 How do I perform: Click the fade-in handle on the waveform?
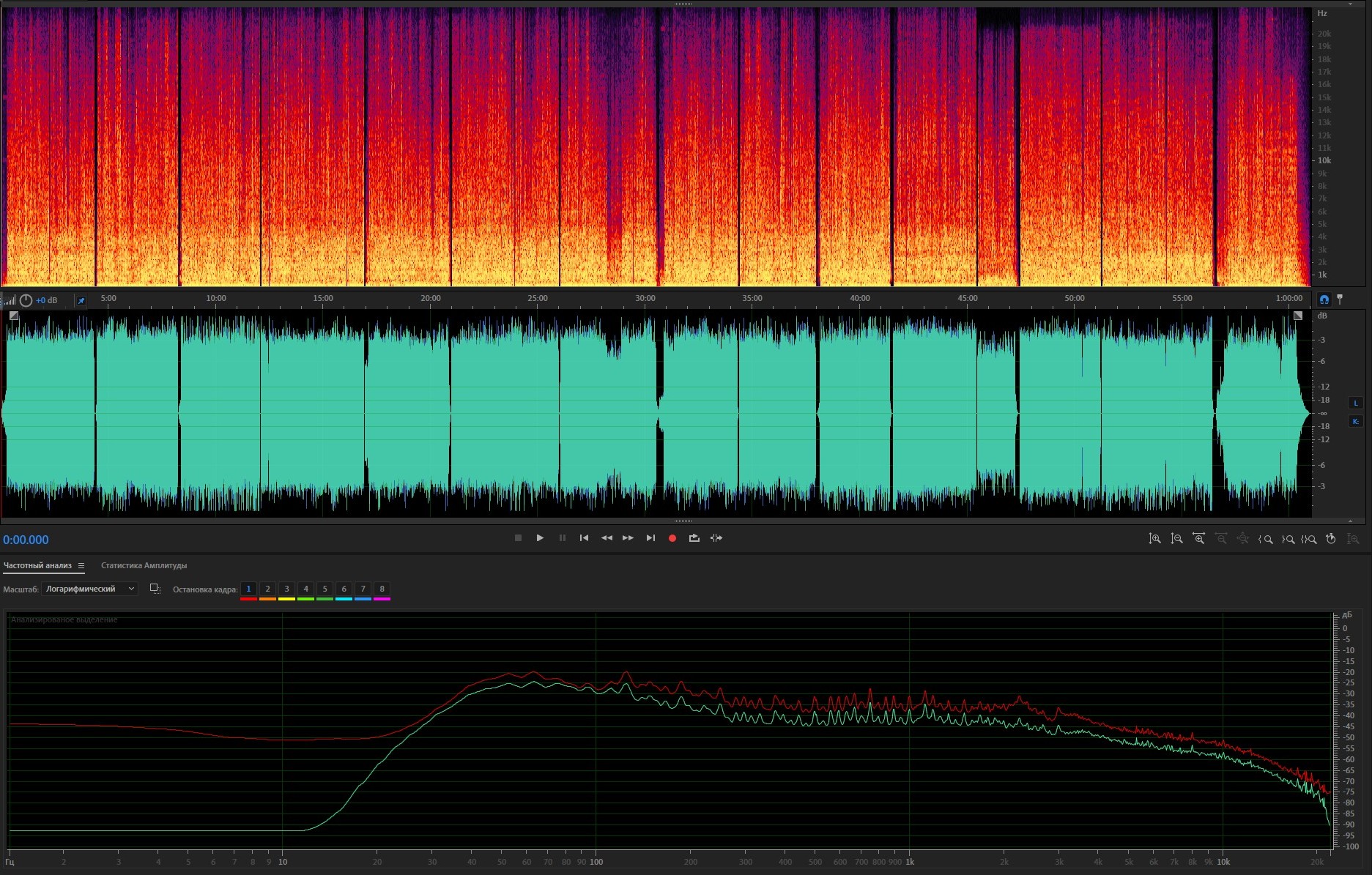[x=14, y=316]
